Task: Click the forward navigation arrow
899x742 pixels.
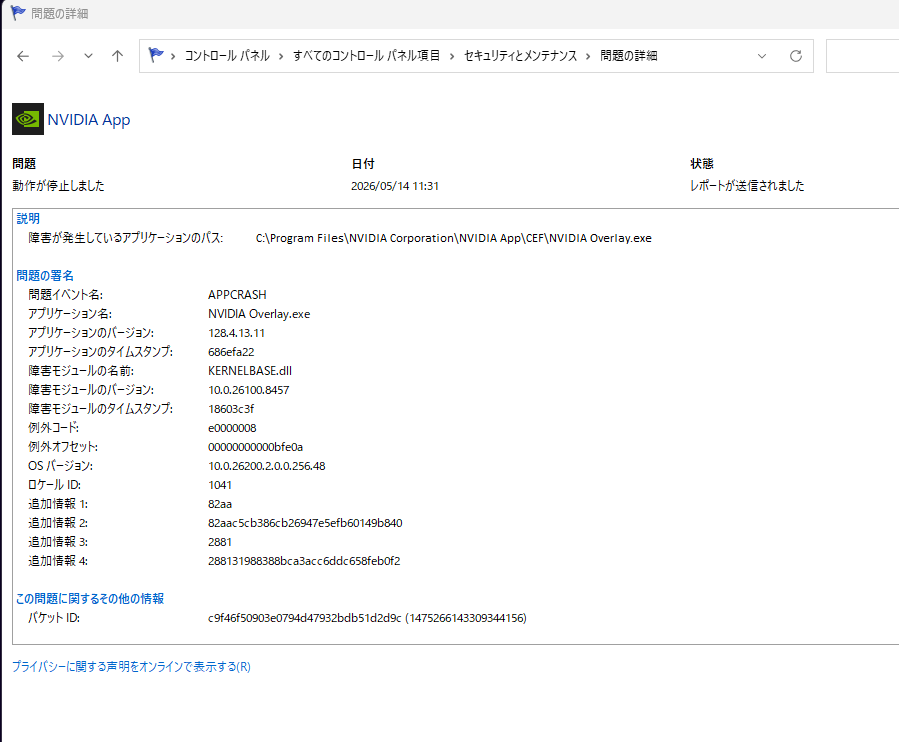Action: click(58, 56)
